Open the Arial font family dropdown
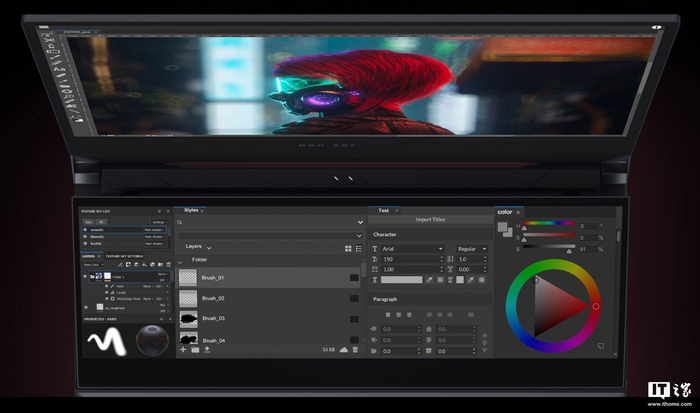 click(410, 248)
